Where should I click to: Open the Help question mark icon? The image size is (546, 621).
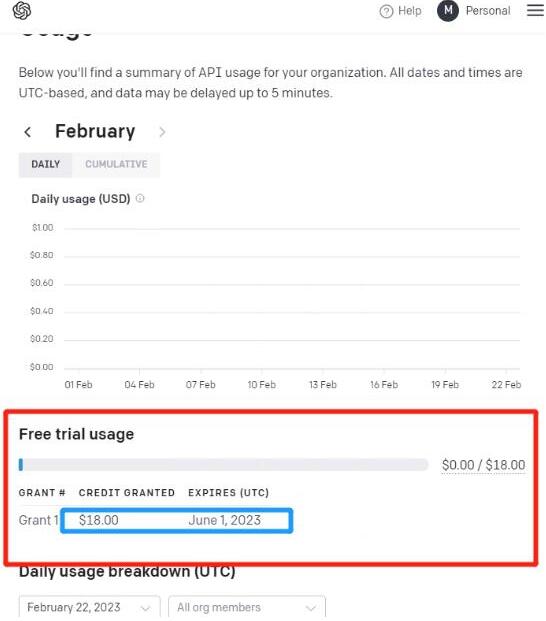(386, 11)
